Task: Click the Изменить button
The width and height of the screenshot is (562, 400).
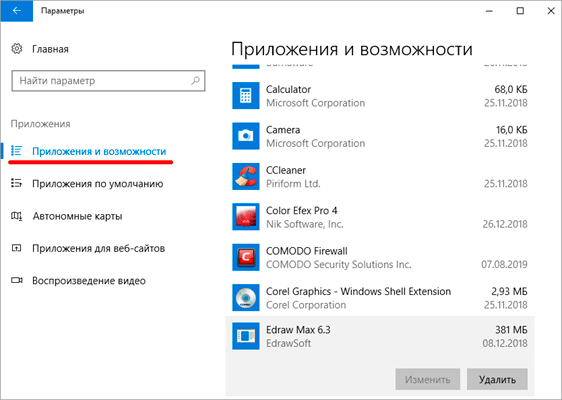Action: [428, 379]
